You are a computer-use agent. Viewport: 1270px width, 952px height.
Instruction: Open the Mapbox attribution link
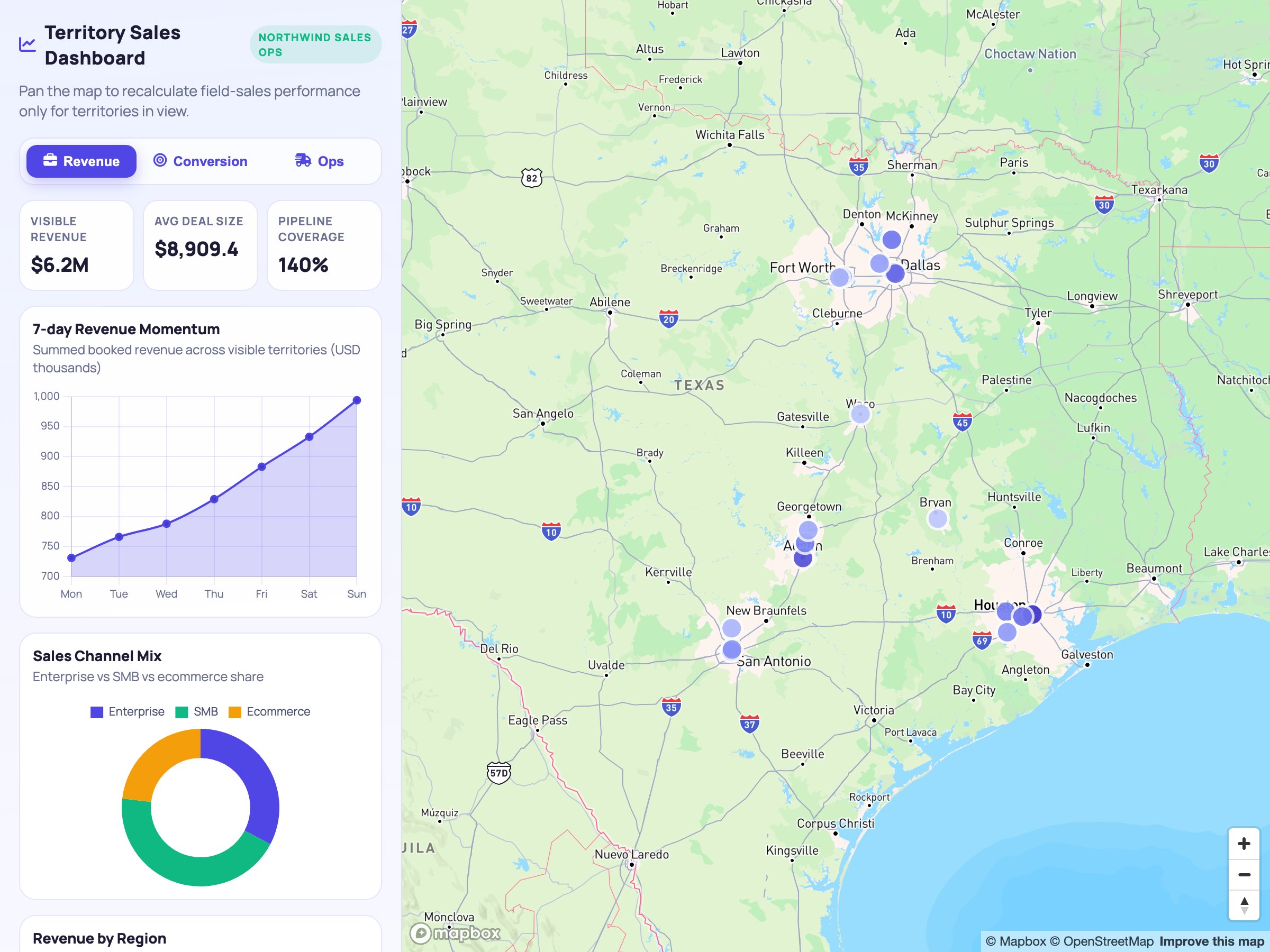[1015, 941]
